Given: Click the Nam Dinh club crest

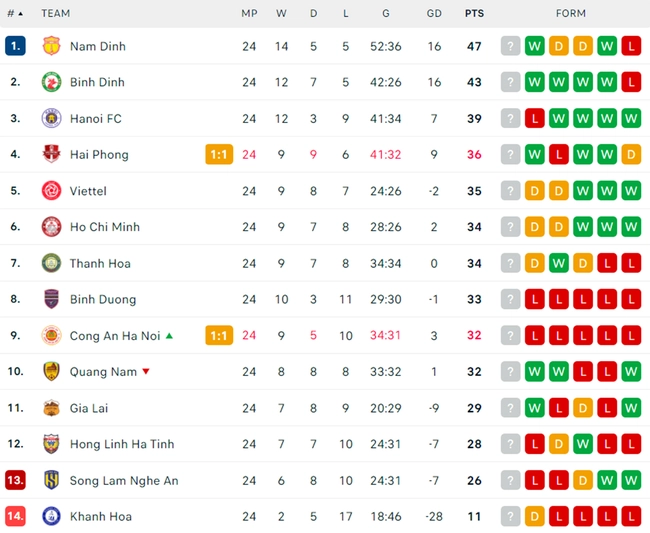Looking at the screenshot, I should (x=51, y=46).
